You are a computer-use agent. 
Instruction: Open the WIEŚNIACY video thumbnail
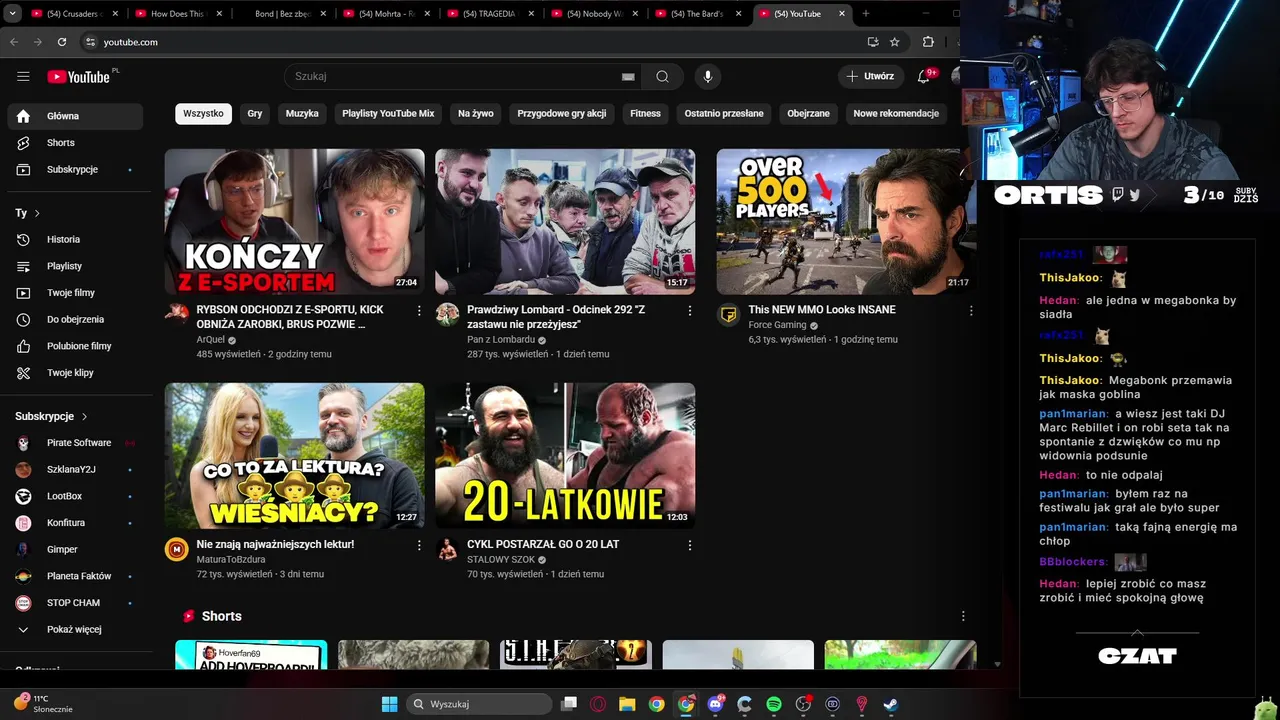click(294, 456)
